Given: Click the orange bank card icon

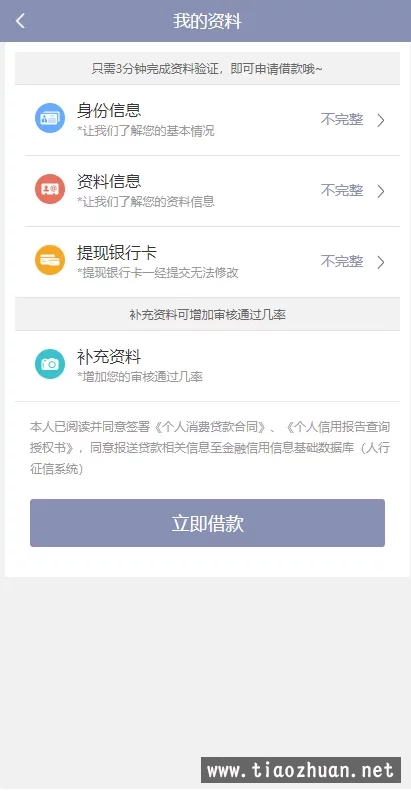Looking at the screenshot, I should click(x=50, y=260).
